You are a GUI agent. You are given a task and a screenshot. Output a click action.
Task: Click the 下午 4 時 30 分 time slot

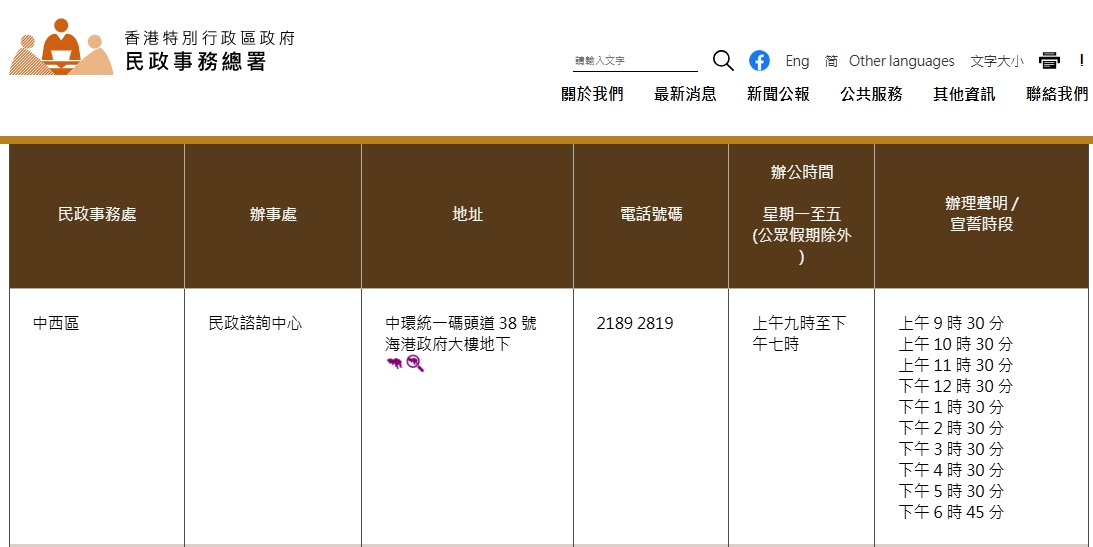coord(951,470)
